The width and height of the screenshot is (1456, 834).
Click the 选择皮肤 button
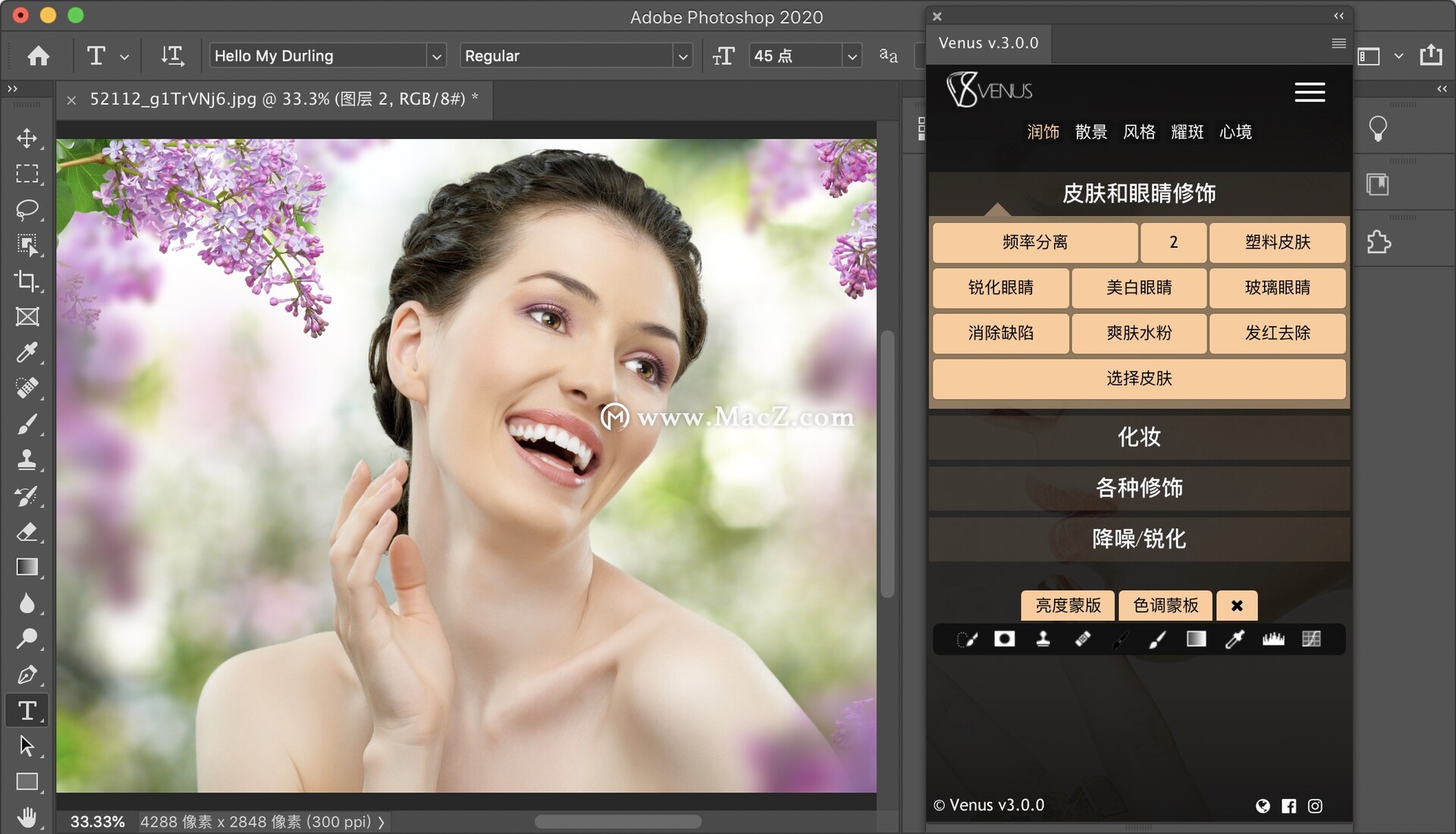(x=1138, y=378)
